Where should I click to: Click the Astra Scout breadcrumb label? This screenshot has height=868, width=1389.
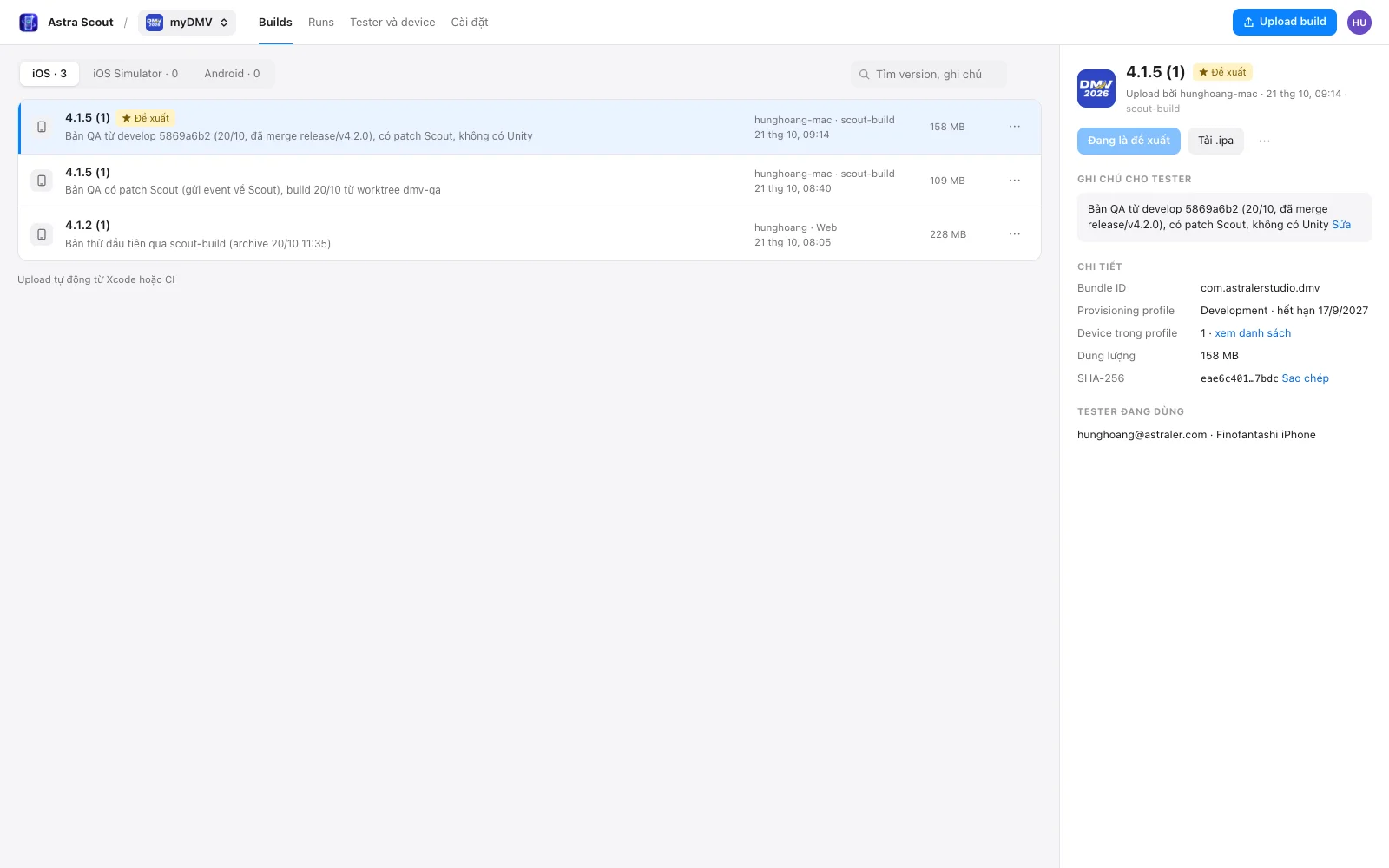click(x=80, y=23)
